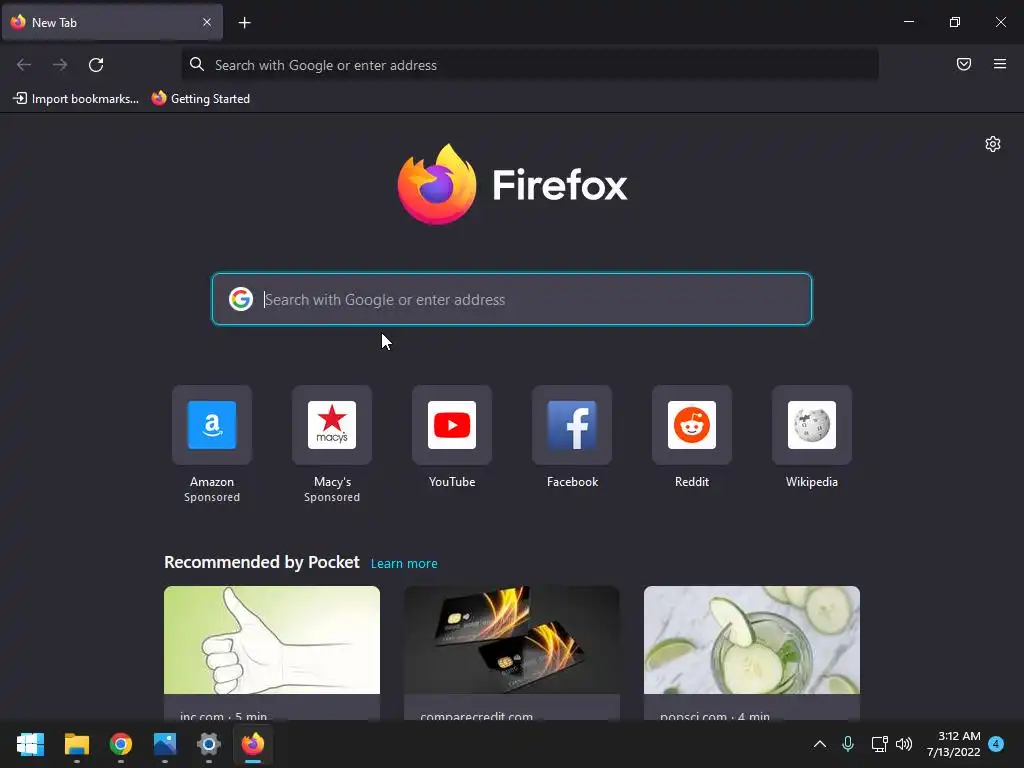Screen dimensions: 1024x768
Task: Open the thumbs-up inc.com article
Action: click(272, 653)
